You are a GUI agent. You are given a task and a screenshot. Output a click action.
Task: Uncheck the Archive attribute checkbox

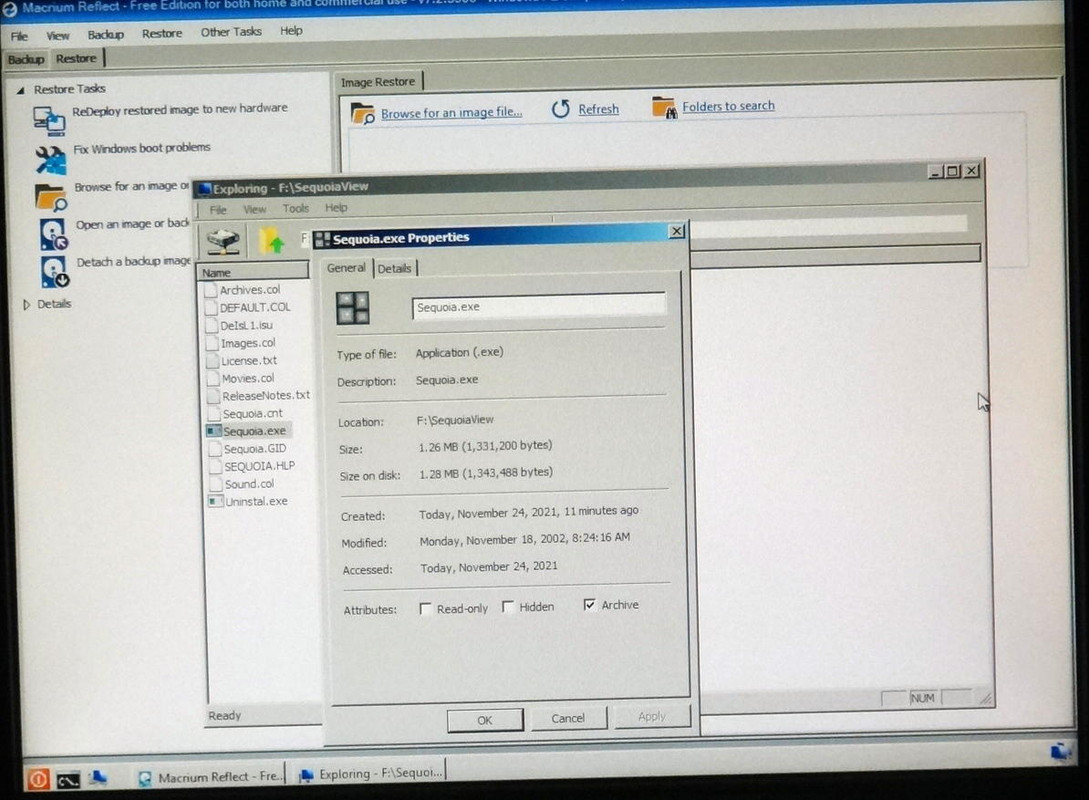click(x=590, y=605)
